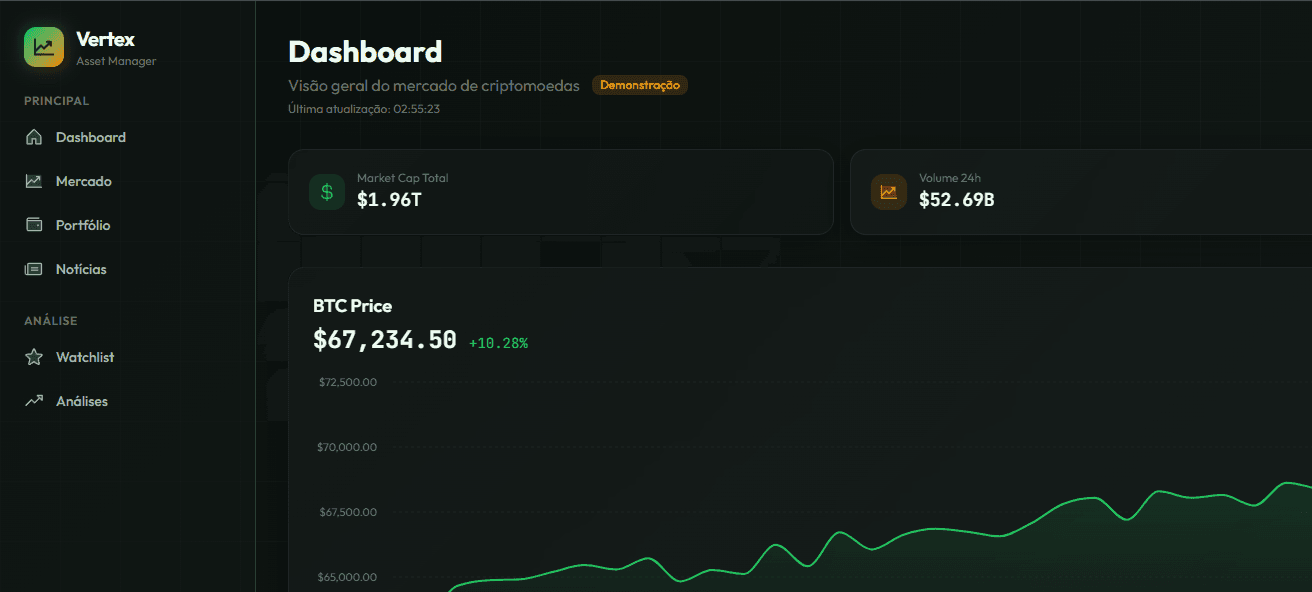Image resolution: width=1312 pixels, height=592 pixels.
Task: Click the green dollar icon on Market Cap card
Action: 326,191
